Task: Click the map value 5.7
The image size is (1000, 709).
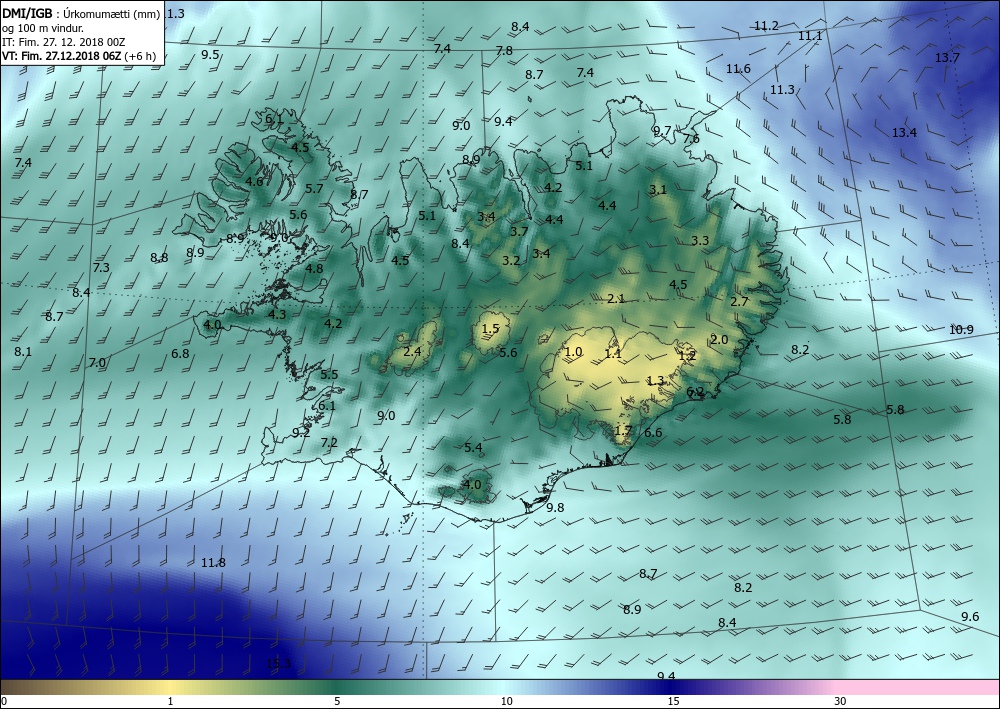Action: coord(314,189)
